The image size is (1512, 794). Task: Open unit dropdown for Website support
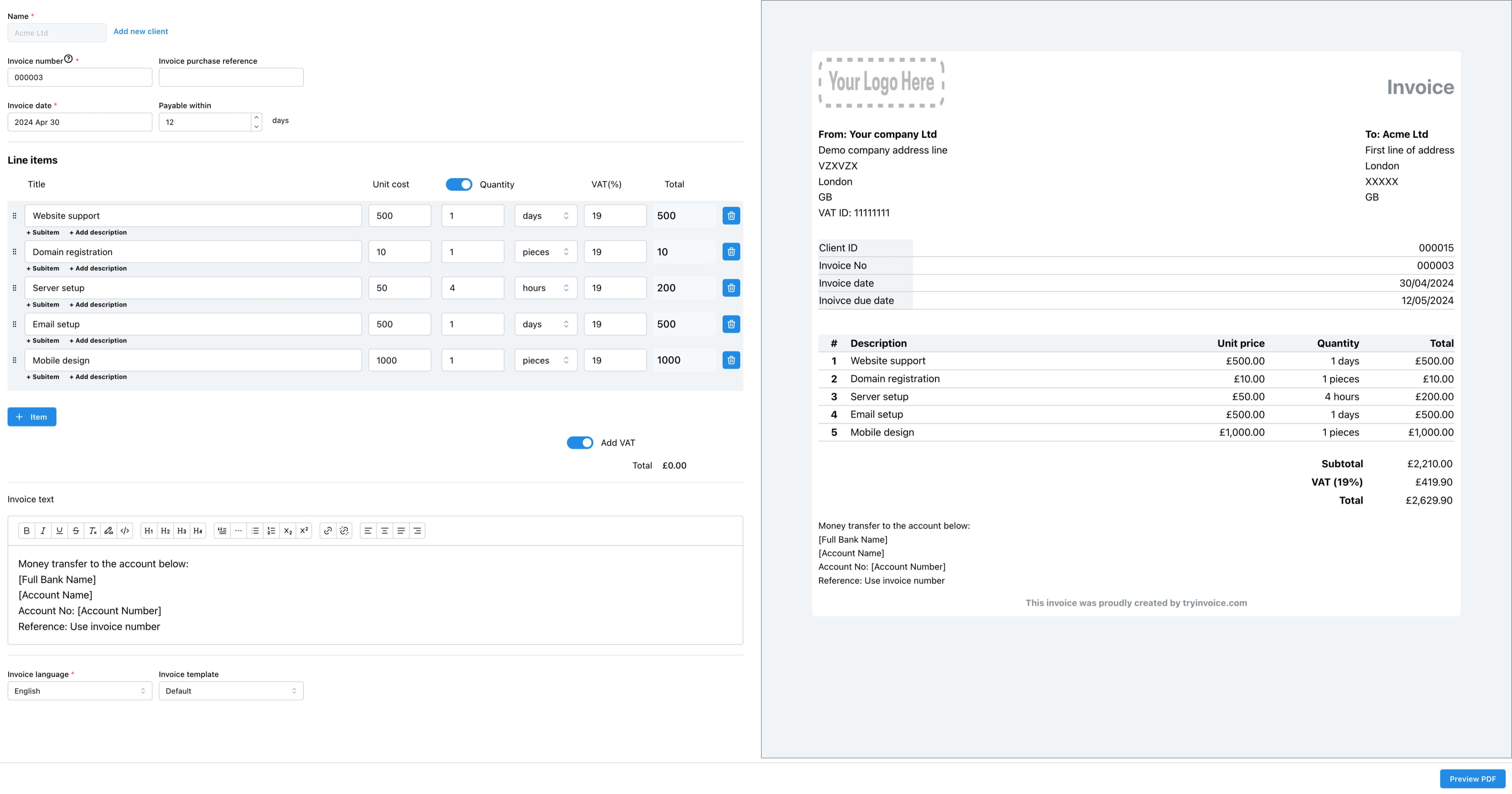(545, 216)
